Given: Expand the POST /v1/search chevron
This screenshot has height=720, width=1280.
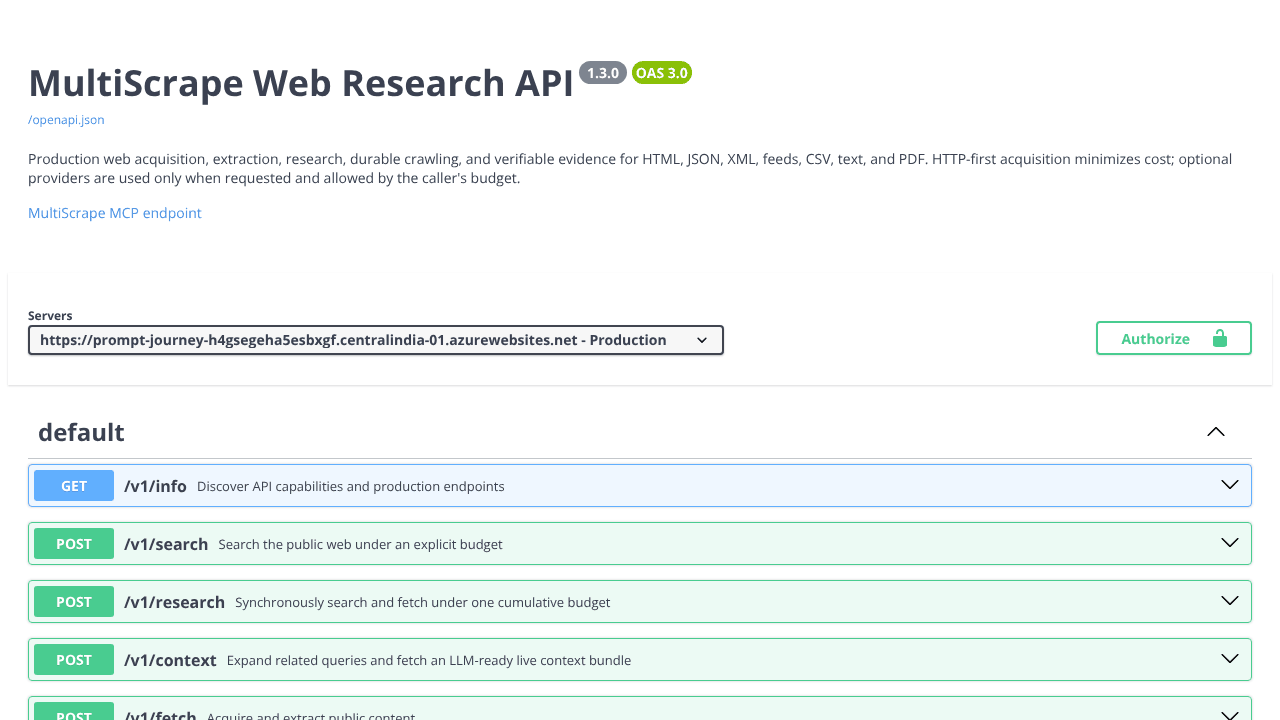Looking at the screenshot, I should [1230, 543].
